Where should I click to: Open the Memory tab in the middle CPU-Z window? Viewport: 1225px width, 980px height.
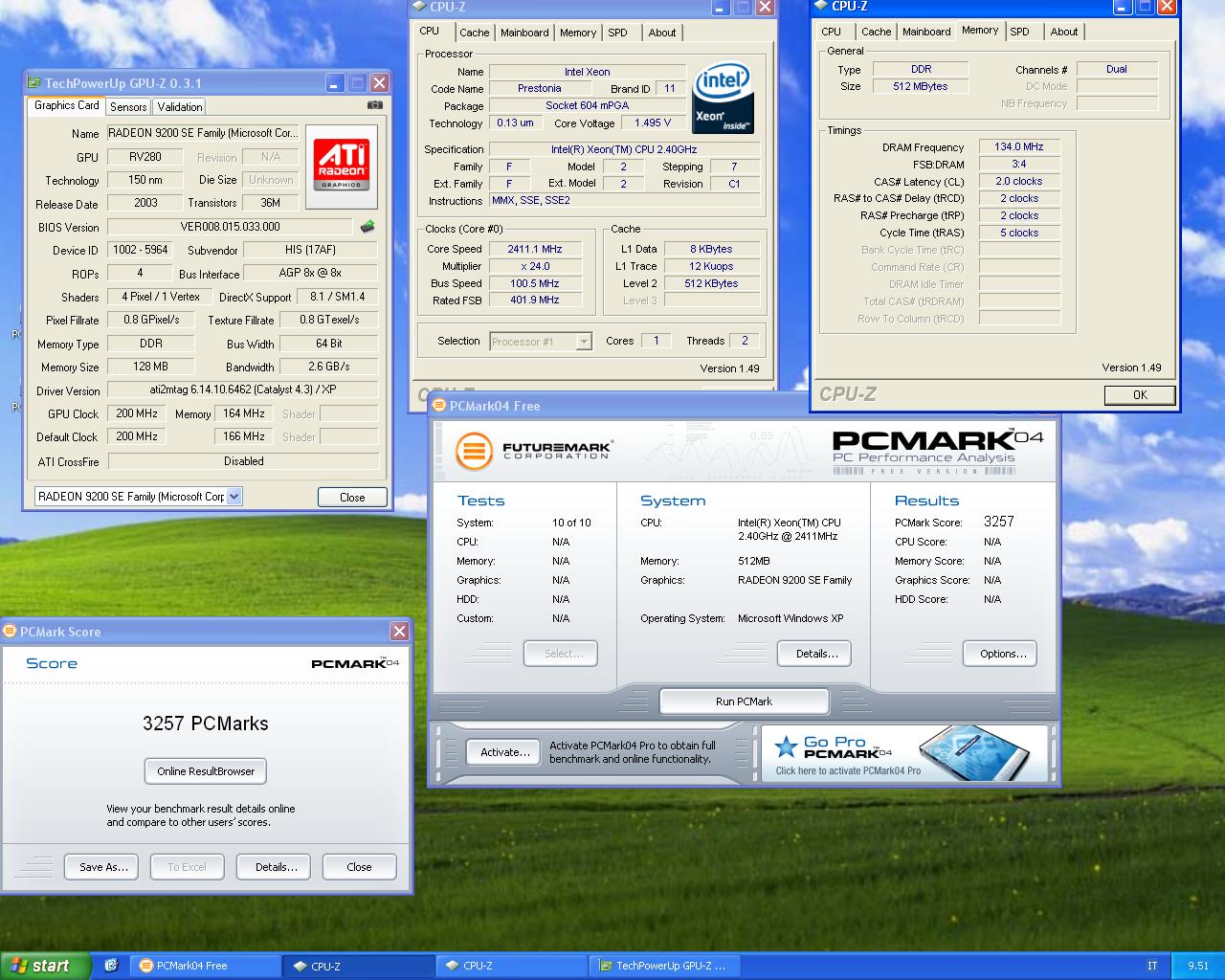point(578,33)
